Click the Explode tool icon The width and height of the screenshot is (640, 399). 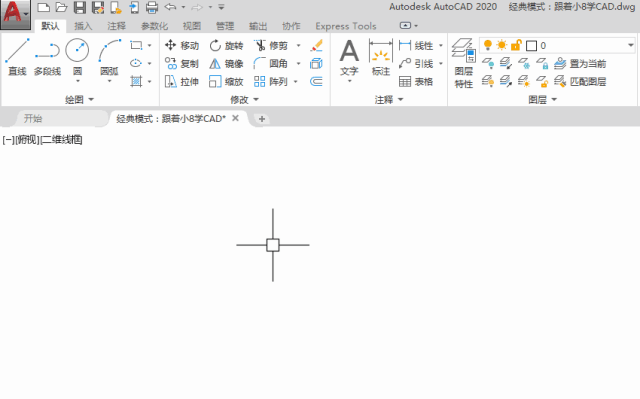316,64
